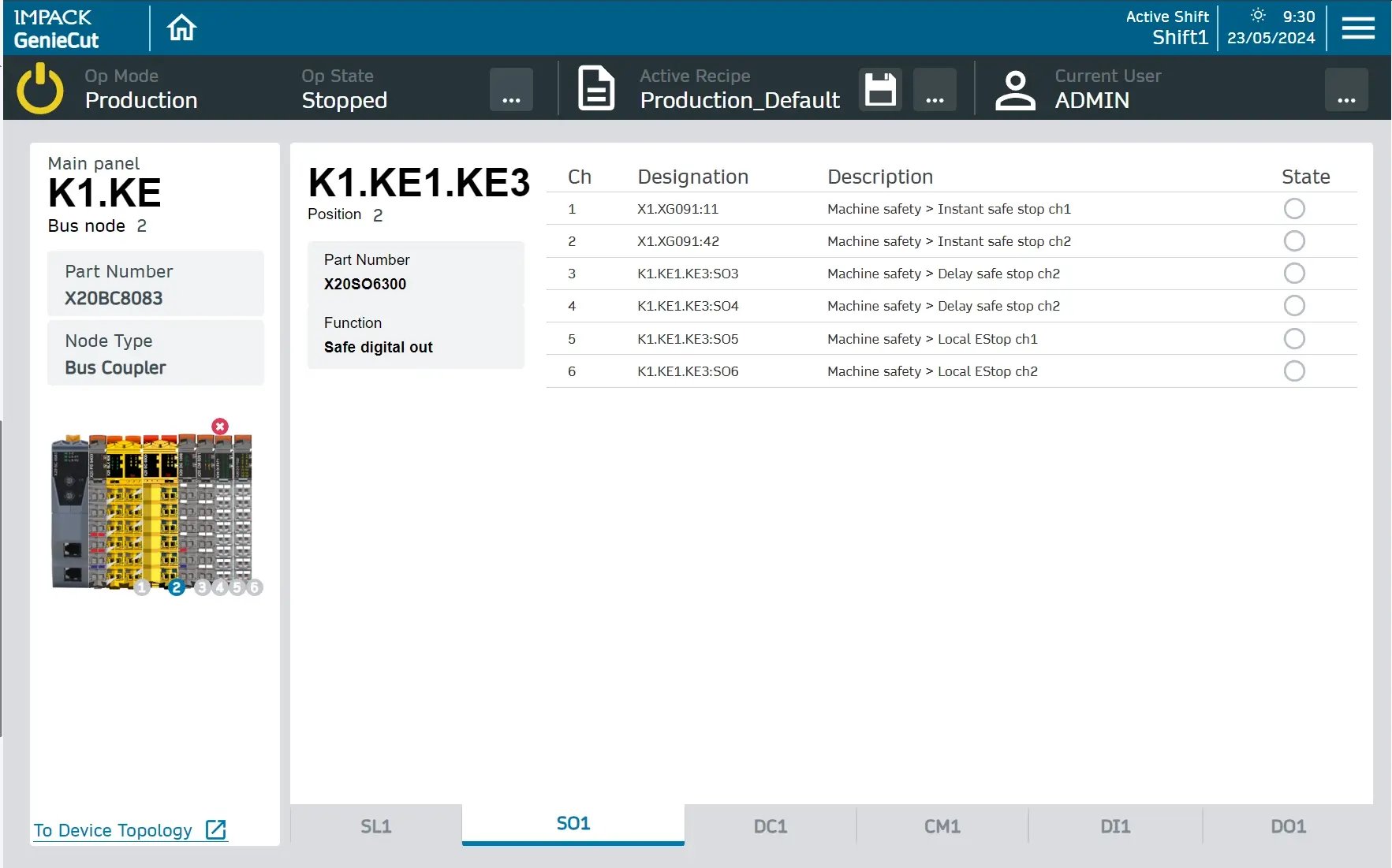
Task: Click the red error badge on the bus module image
Action: (x=219, y=426)
